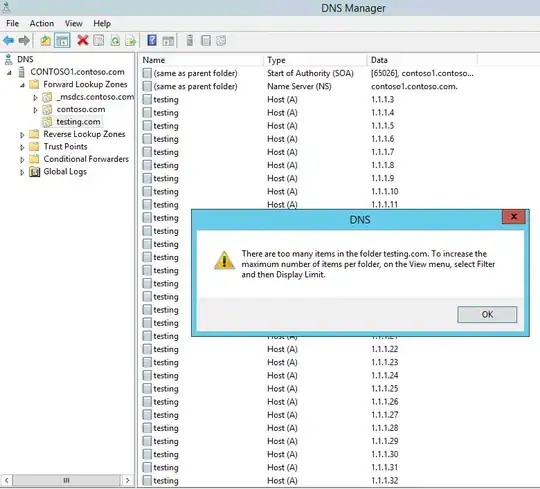Click the Up One Level folder icon
The width and height of the screenshot is (540, 489).
[x=46, y=41]
